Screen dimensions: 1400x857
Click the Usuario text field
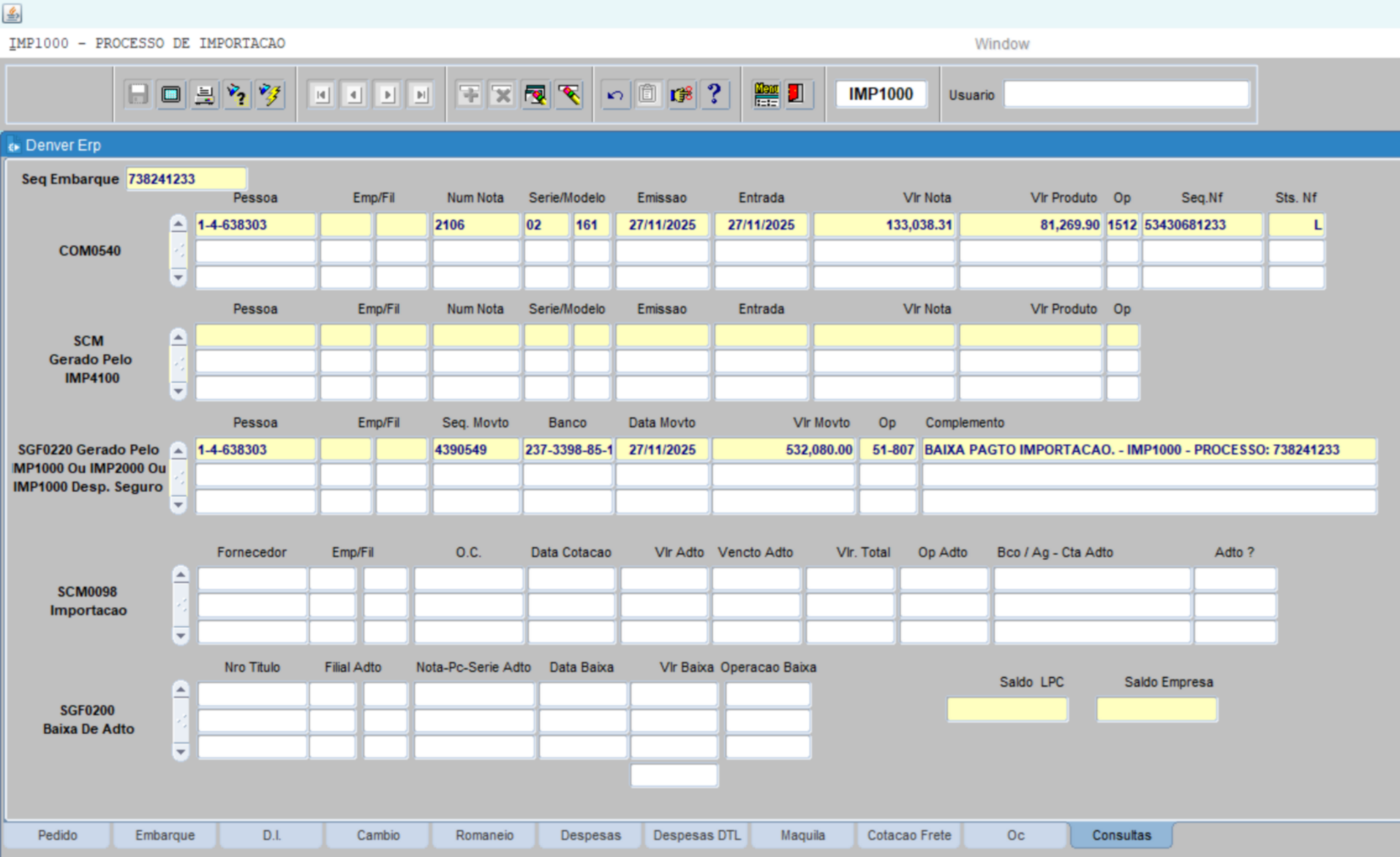(x=1126, y=94)
